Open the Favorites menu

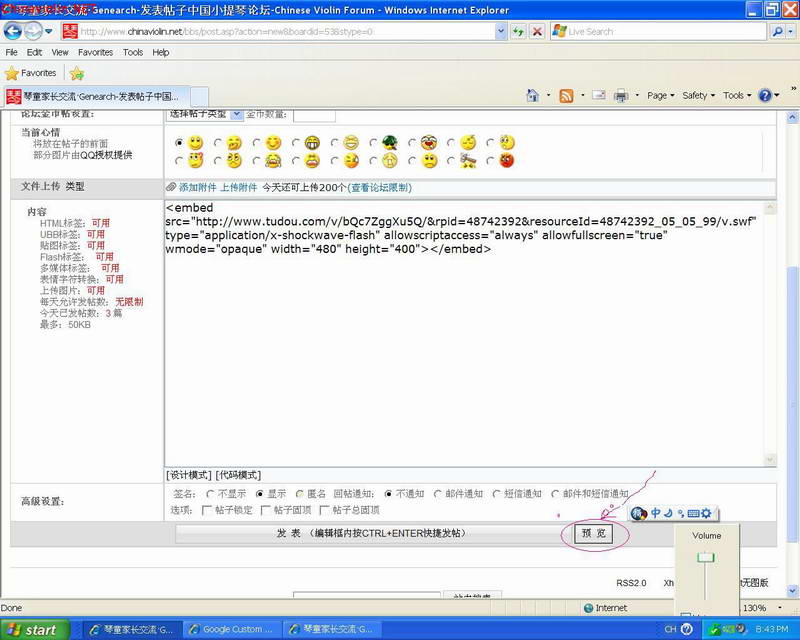click(x=95, y=52)
